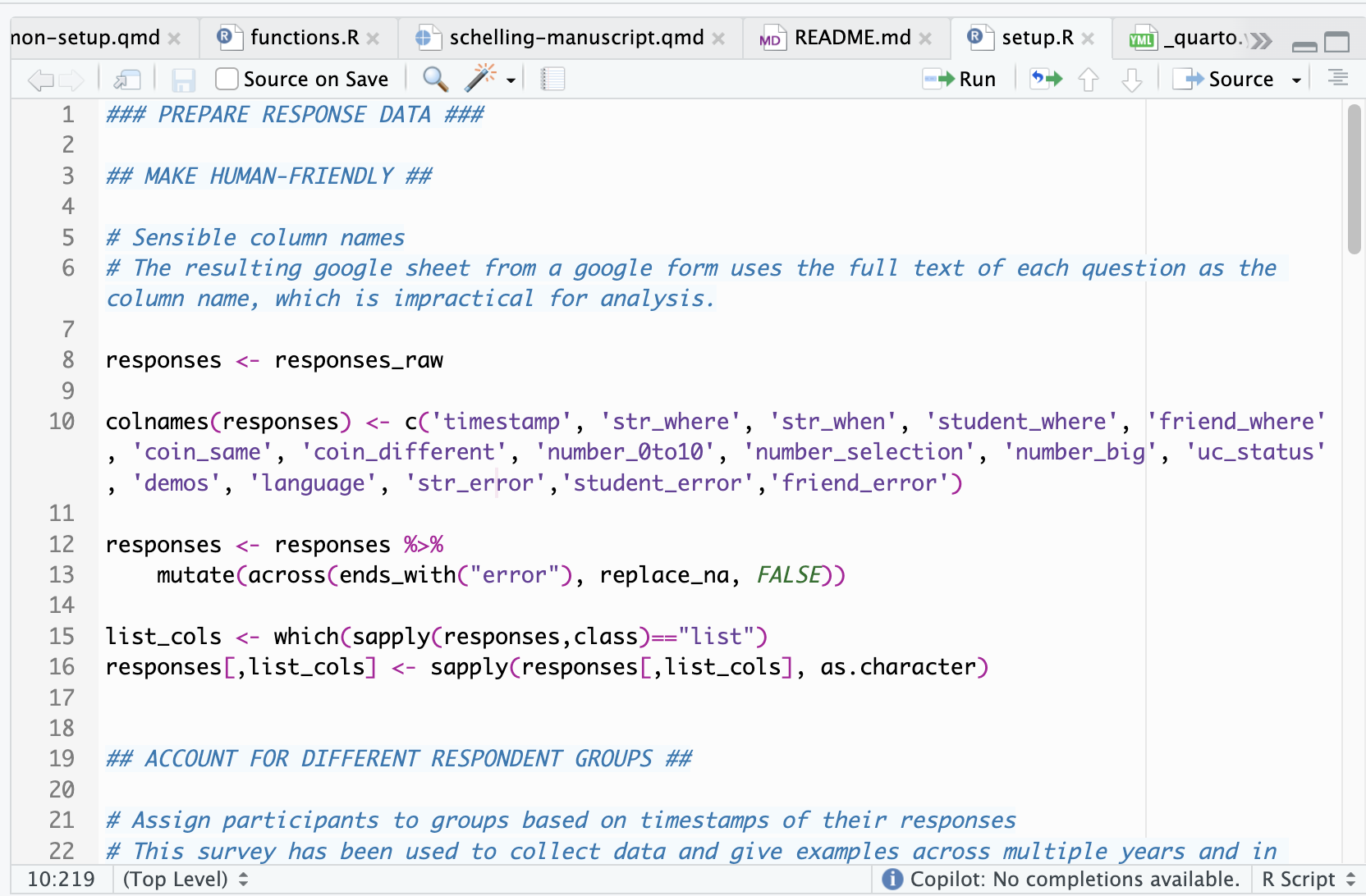
Task: Go to previous section up arrow
Action: pos(1089,80)
